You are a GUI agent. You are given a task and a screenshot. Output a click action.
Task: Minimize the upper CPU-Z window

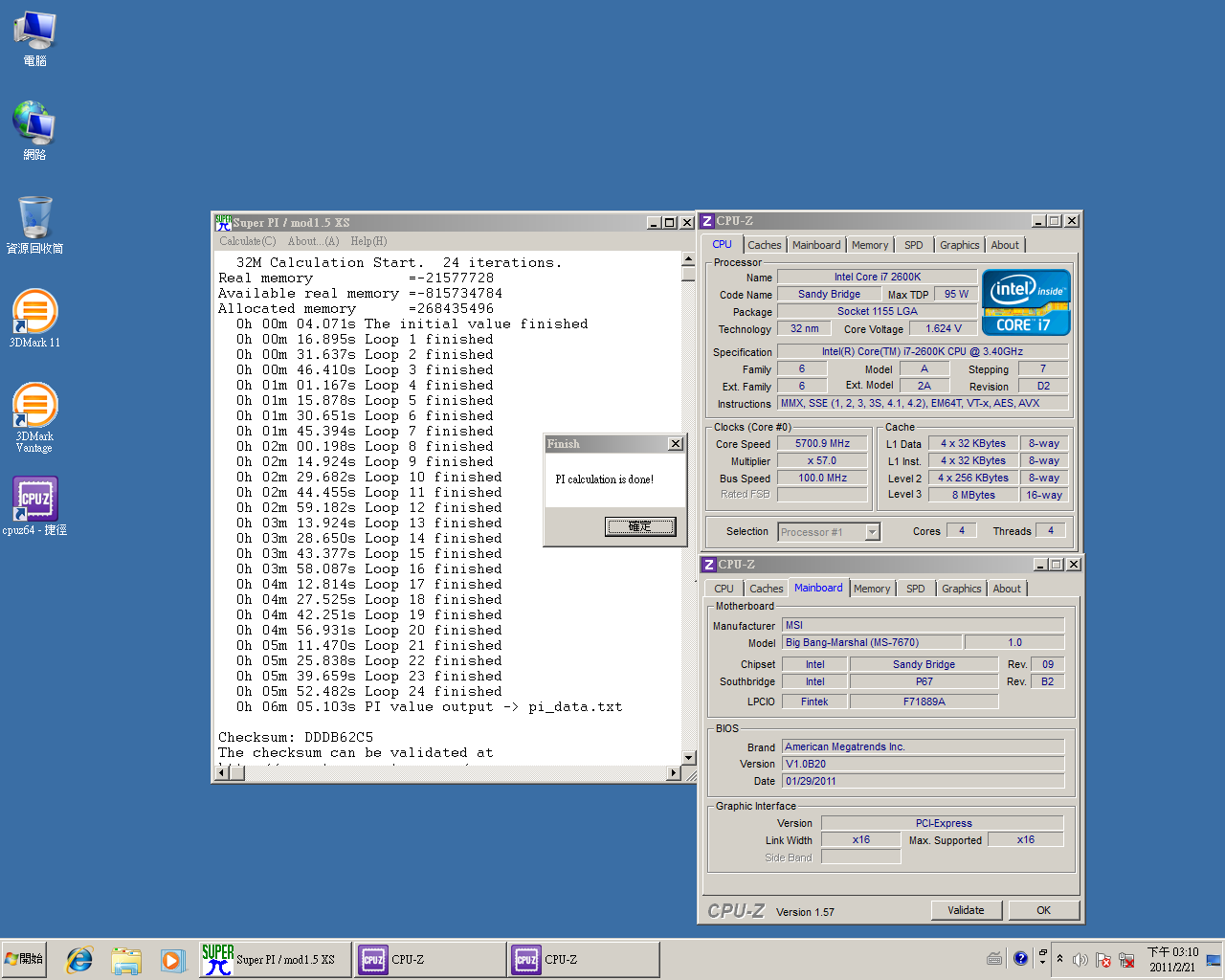click(1039, 221)
